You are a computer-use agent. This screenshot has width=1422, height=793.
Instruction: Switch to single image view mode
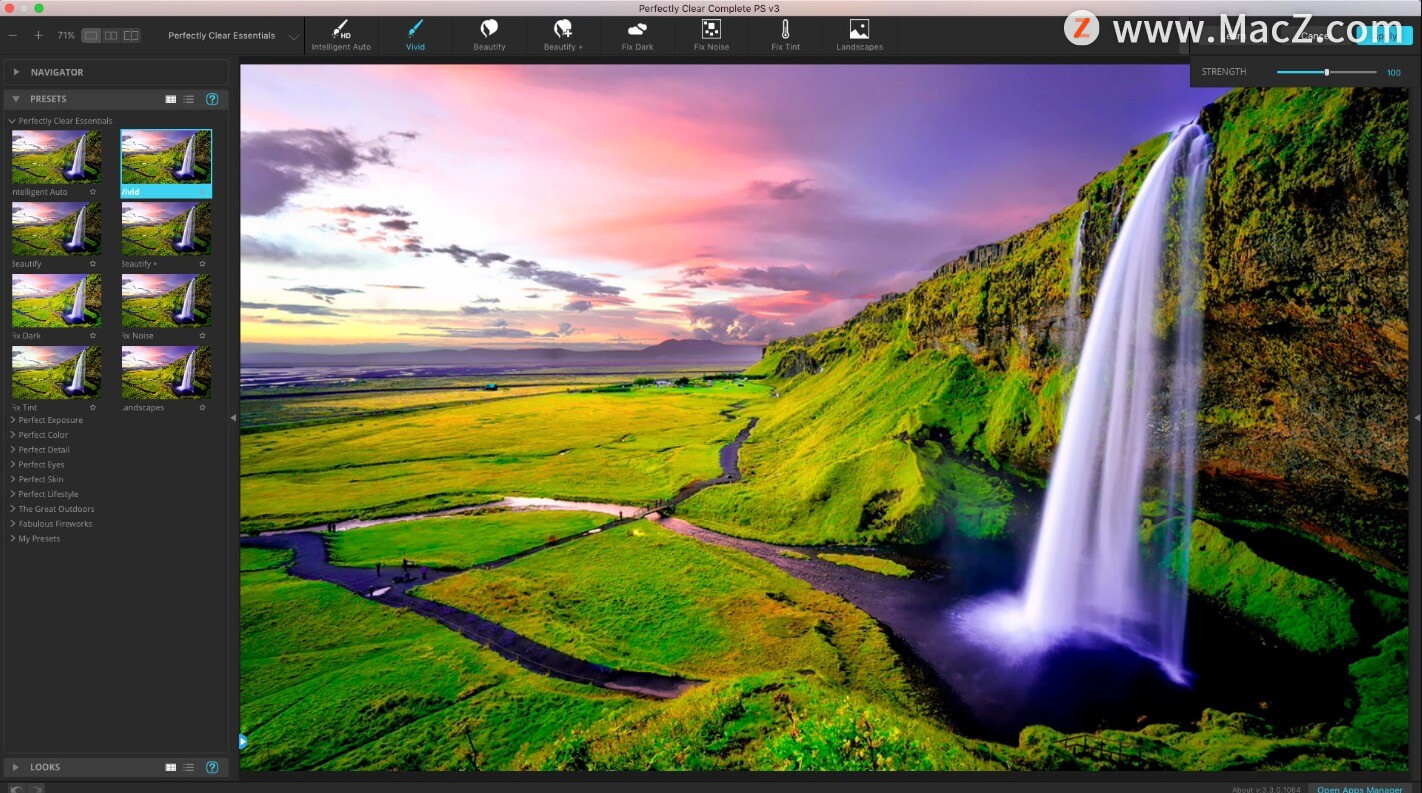tap(91, 35)
